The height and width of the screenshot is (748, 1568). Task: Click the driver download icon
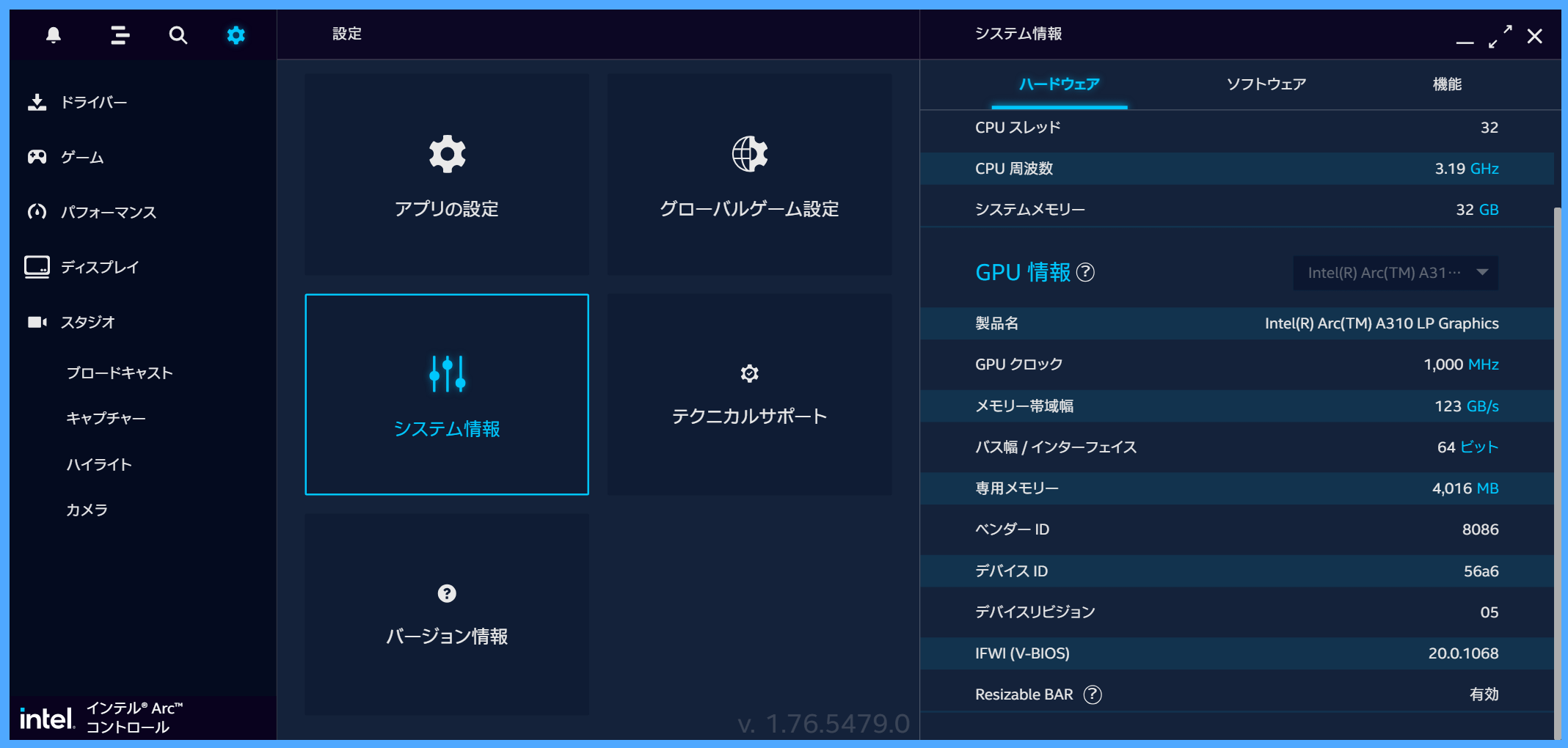coord(37,102)
